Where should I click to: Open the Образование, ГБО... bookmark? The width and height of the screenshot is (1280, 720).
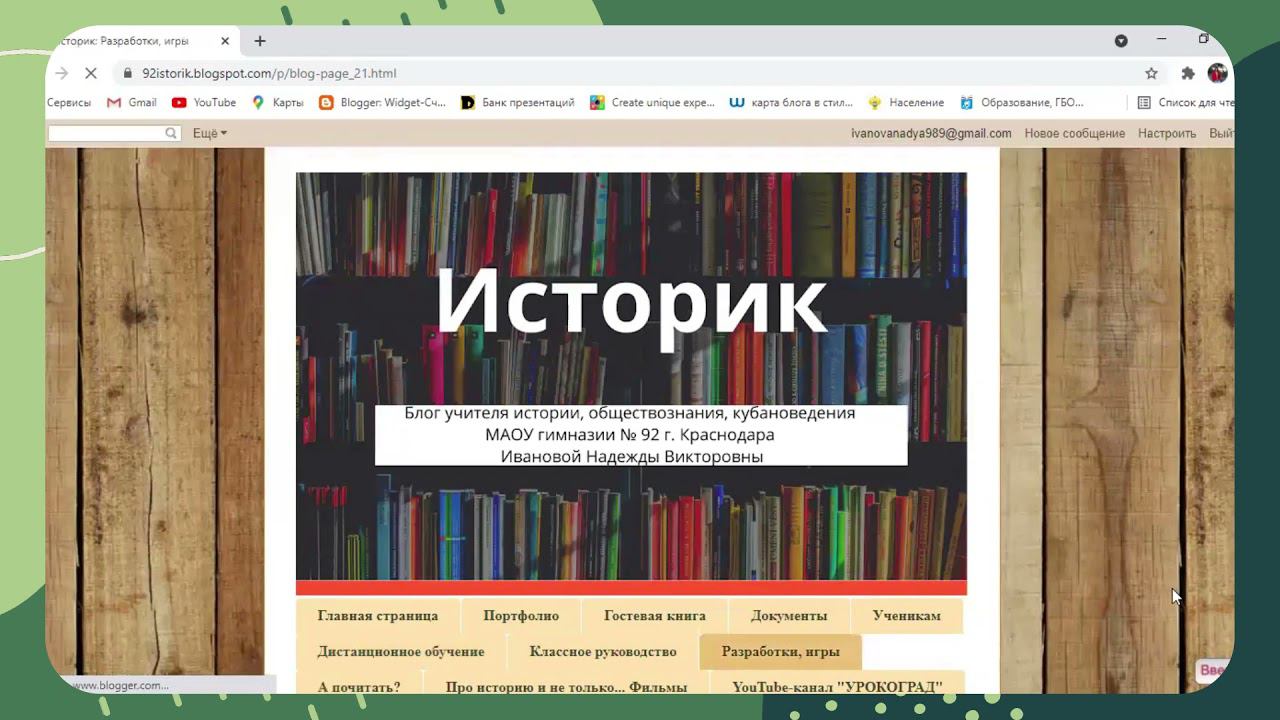1021,102
